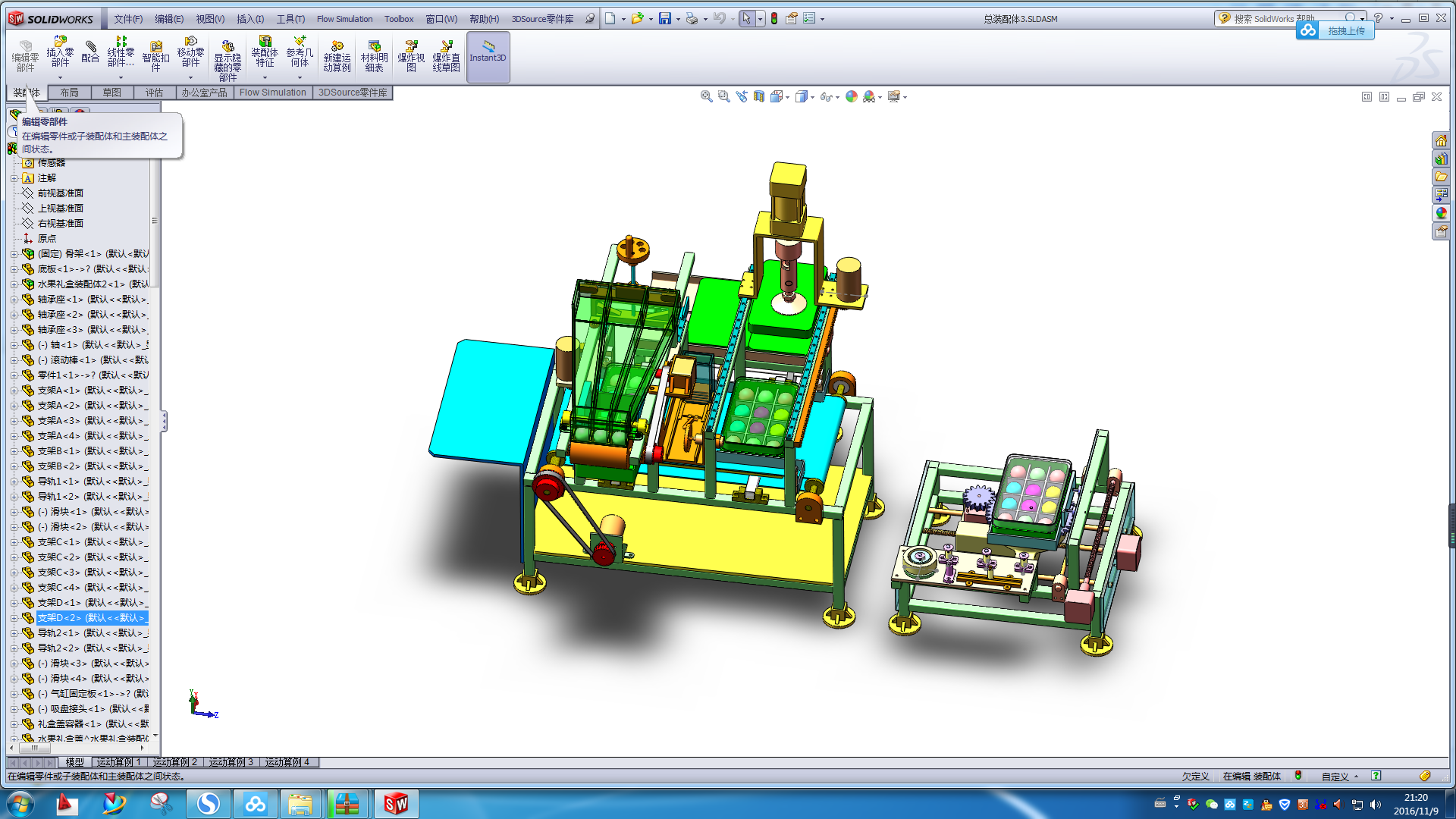
Task: Click 新建运动算例 new motion study
Action: coord(337,57)
